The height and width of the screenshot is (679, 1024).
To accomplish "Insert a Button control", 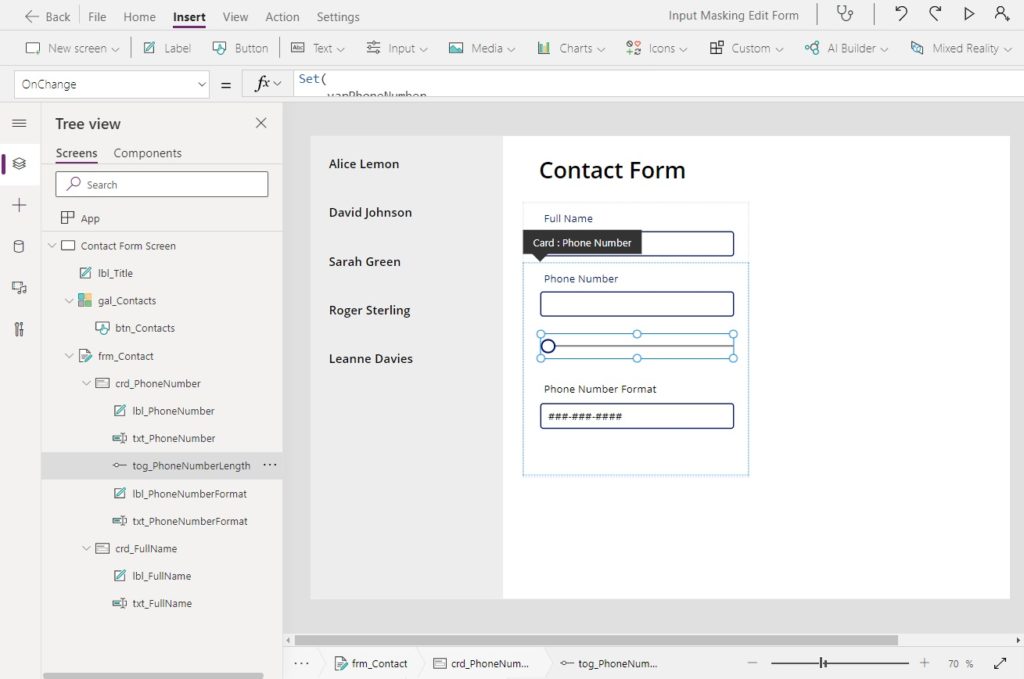I will tap(240, 48).
